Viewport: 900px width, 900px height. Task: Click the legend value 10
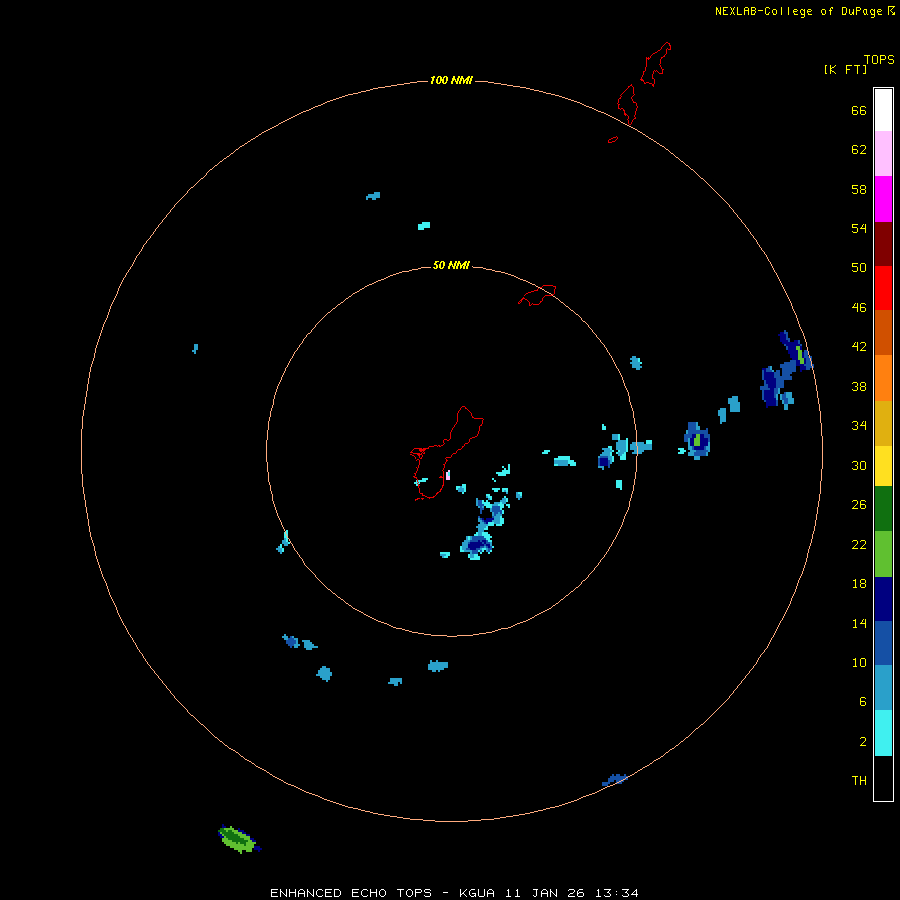859,663
